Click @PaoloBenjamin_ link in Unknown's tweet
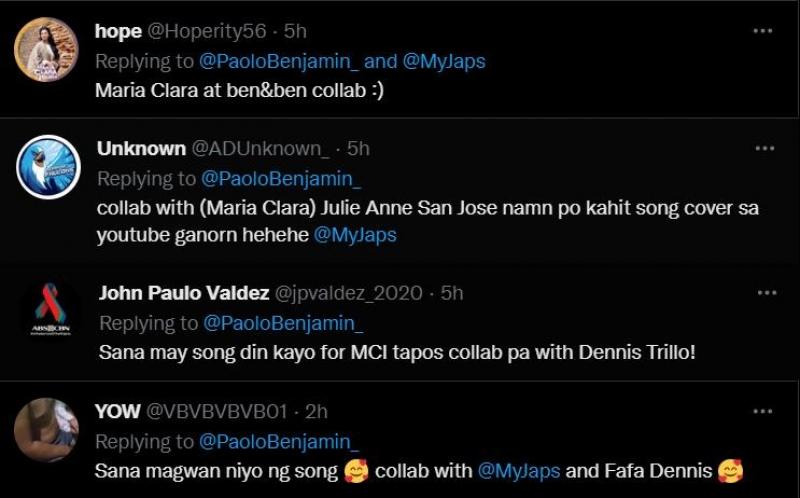Image resolution: width=800 pixels, height=498 pixels. click(x=281, y=178)
